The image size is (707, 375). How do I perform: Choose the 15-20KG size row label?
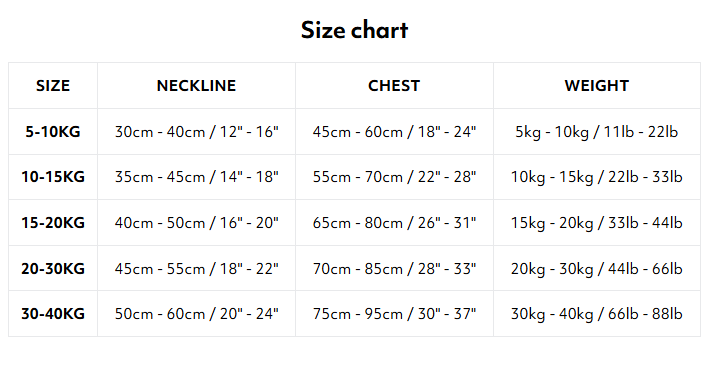pos(53,223)
